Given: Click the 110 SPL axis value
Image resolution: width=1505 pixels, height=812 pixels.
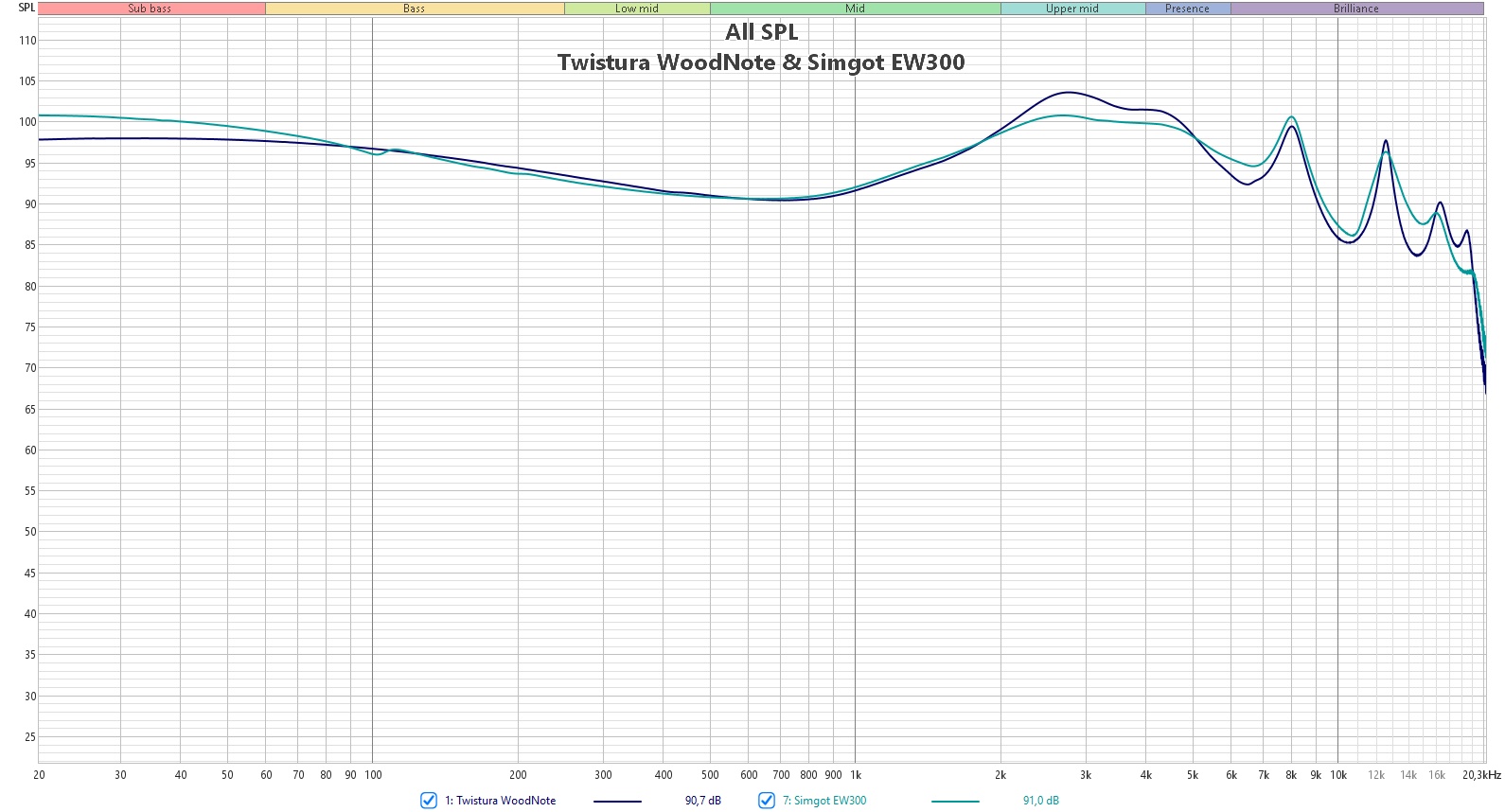Looking at the screenshot, I should click(27, 41).
